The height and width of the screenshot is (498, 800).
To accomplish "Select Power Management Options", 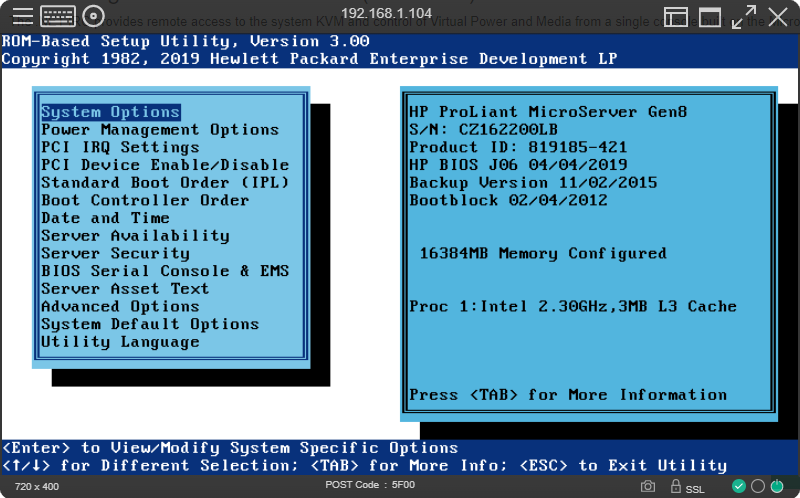I will (160, 130).
